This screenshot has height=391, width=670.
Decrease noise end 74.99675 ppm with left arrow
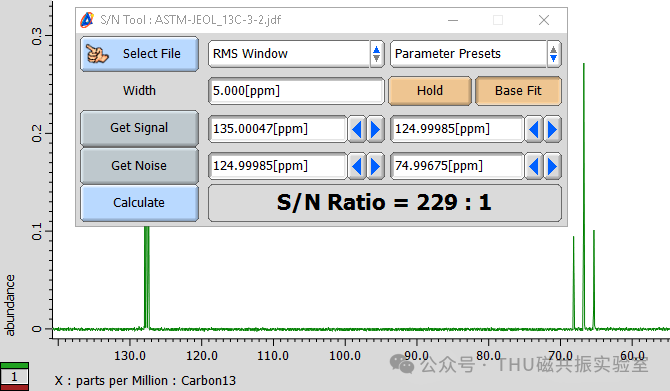tap(534, 166)
